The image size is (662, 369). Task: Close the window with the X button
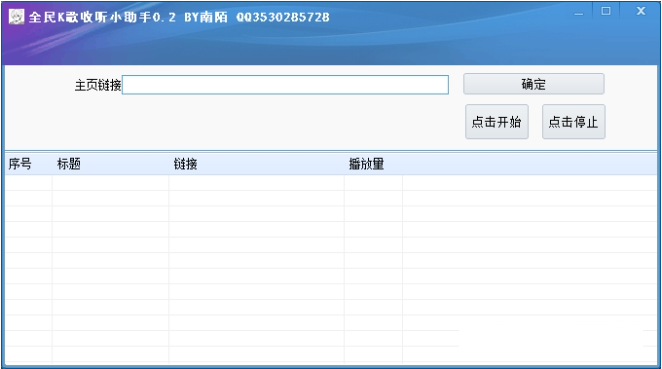641,11
